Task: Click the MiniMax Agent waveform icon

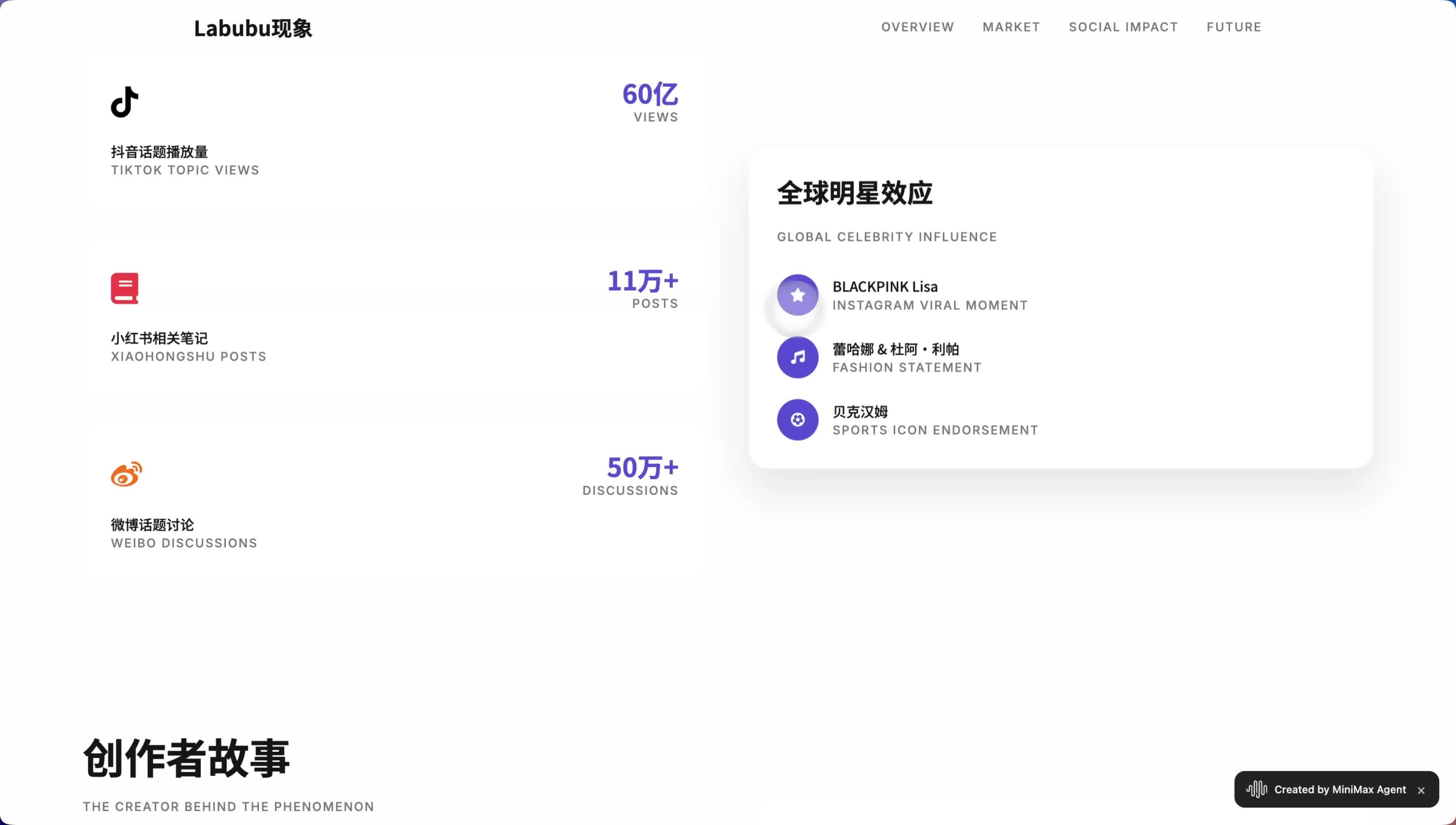Action: pos(1256,789)
